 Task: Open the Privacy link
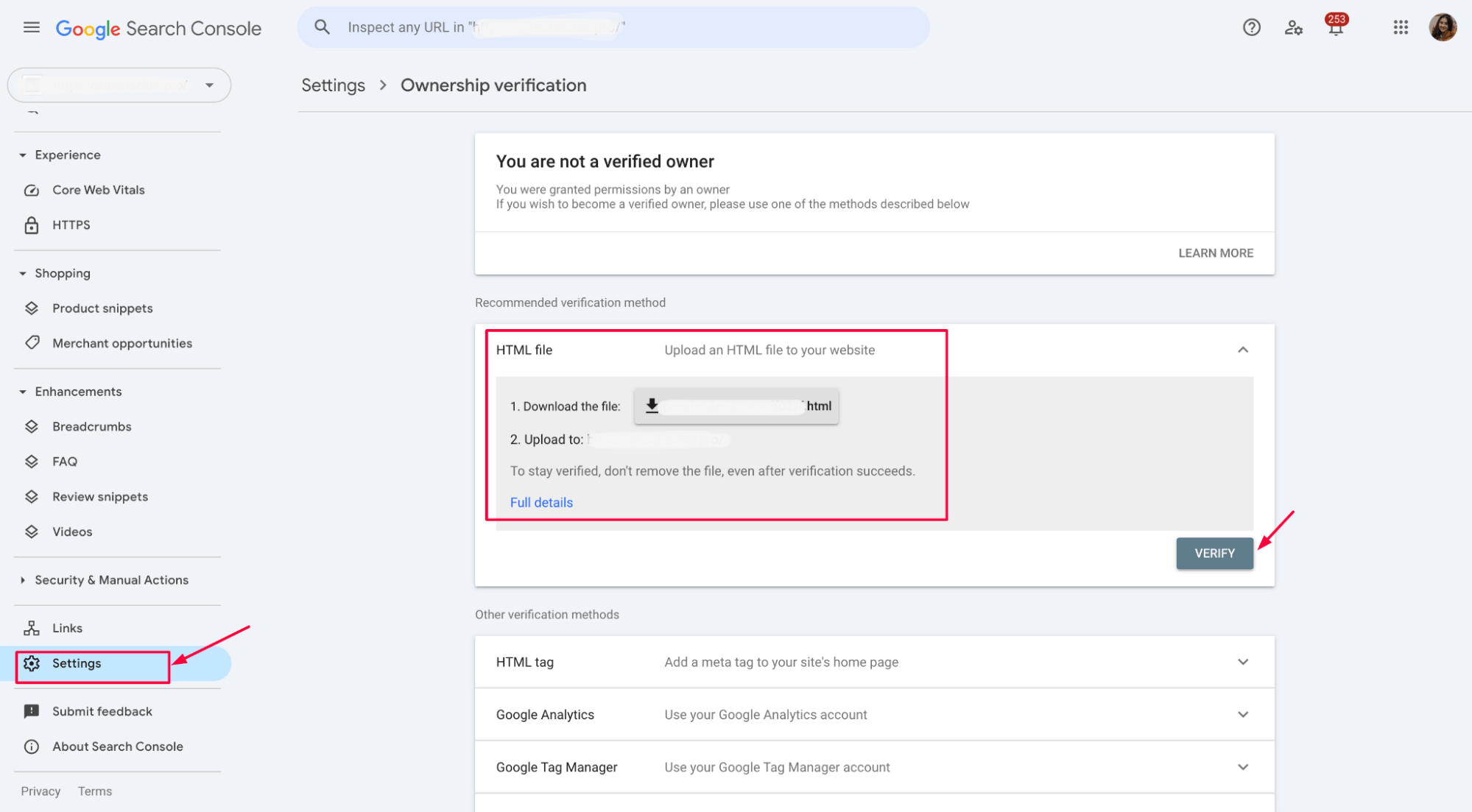(41, 791)
